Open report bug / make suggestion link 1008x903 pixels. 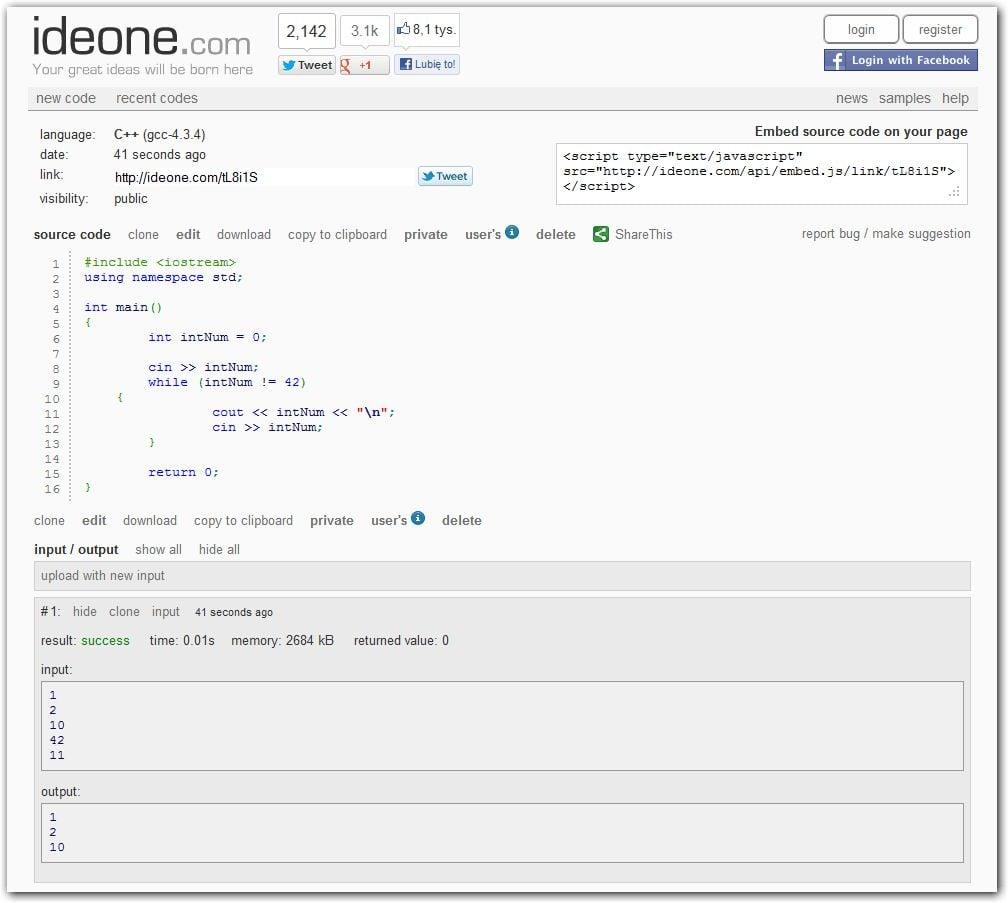click(x=889, y=233)
